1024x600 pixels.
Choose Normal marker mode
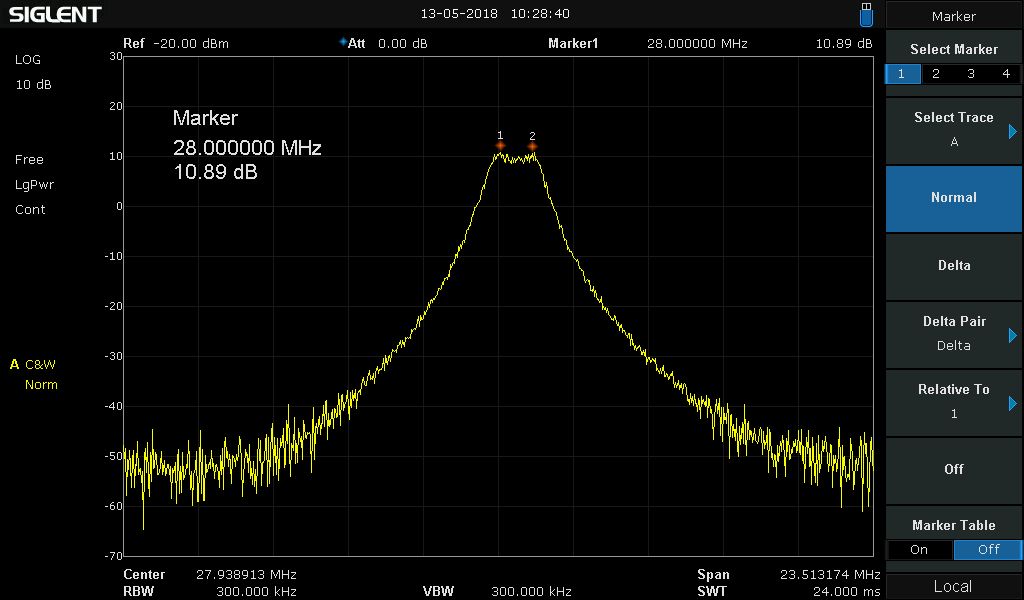[953, 198]
